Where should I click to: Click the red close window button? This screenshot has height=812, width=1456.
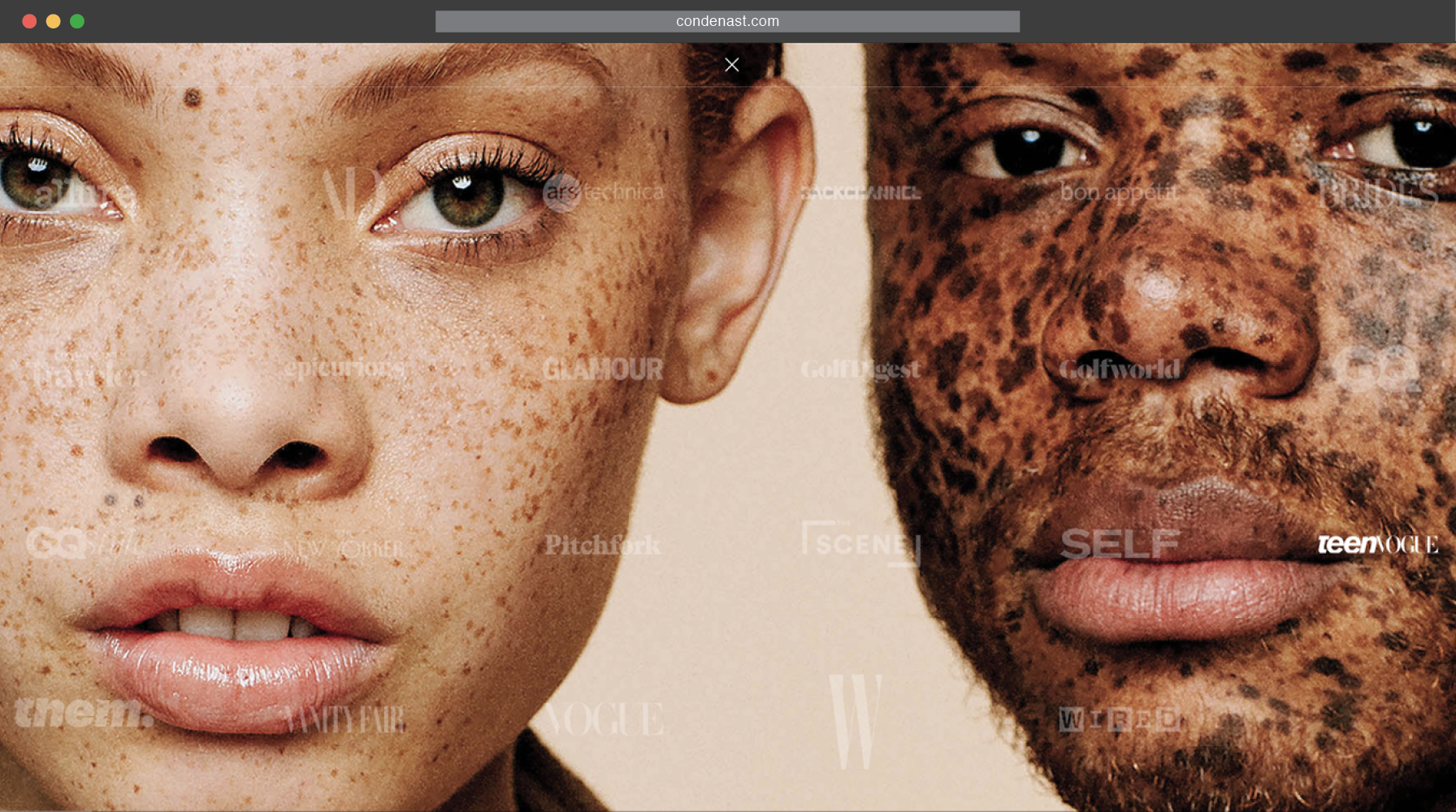pos(29,21)
